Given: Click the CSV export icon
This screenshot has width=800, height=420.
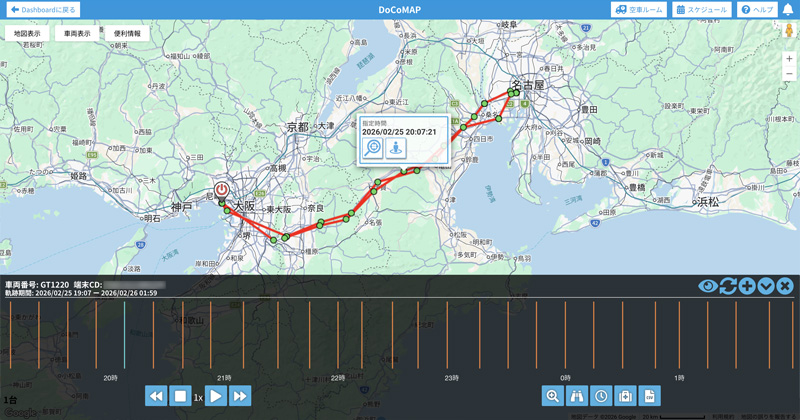Looking at the screenshot, I should tap(649, 396).
